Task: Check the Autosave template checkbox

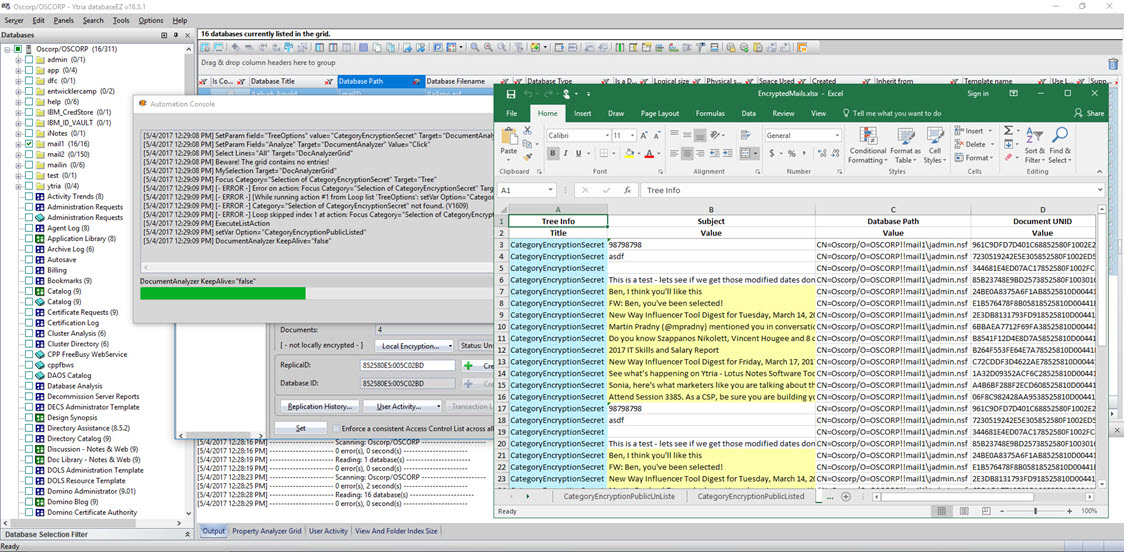Action: 29,260
